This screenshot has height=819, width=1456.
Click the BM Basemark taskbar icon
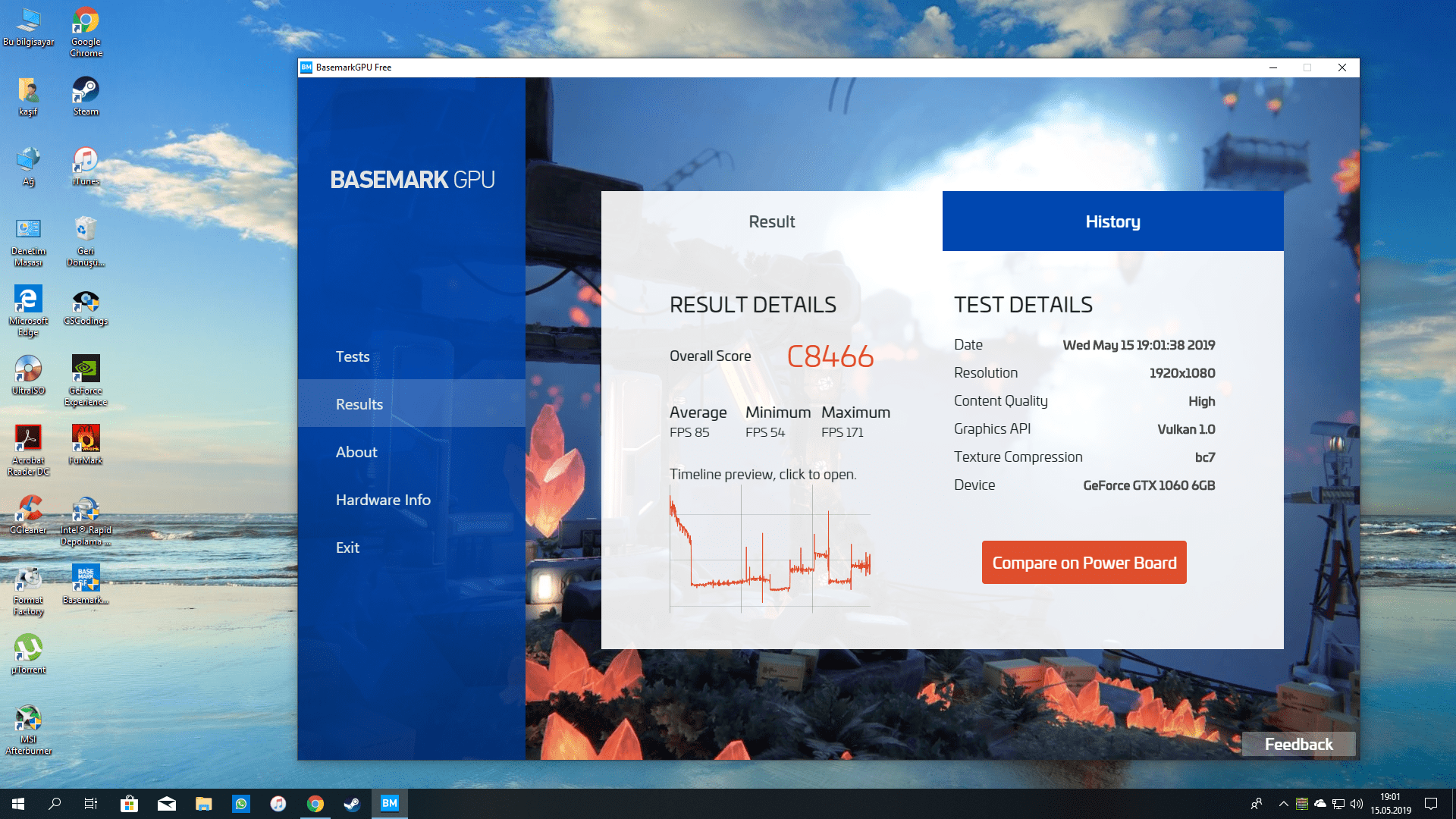pyautogui.click(x=390, y=804)
